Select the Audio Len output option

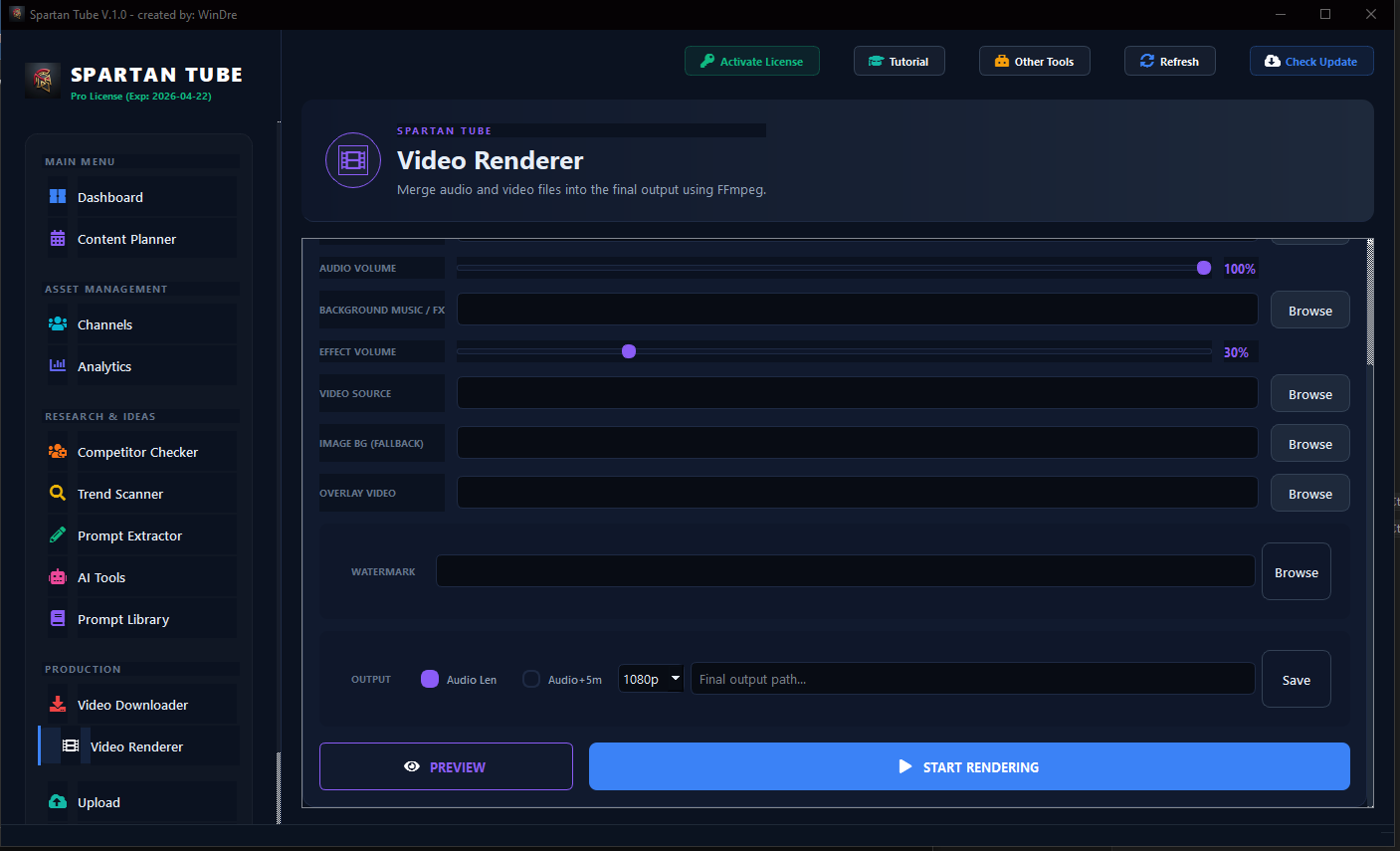coord(429,678)
